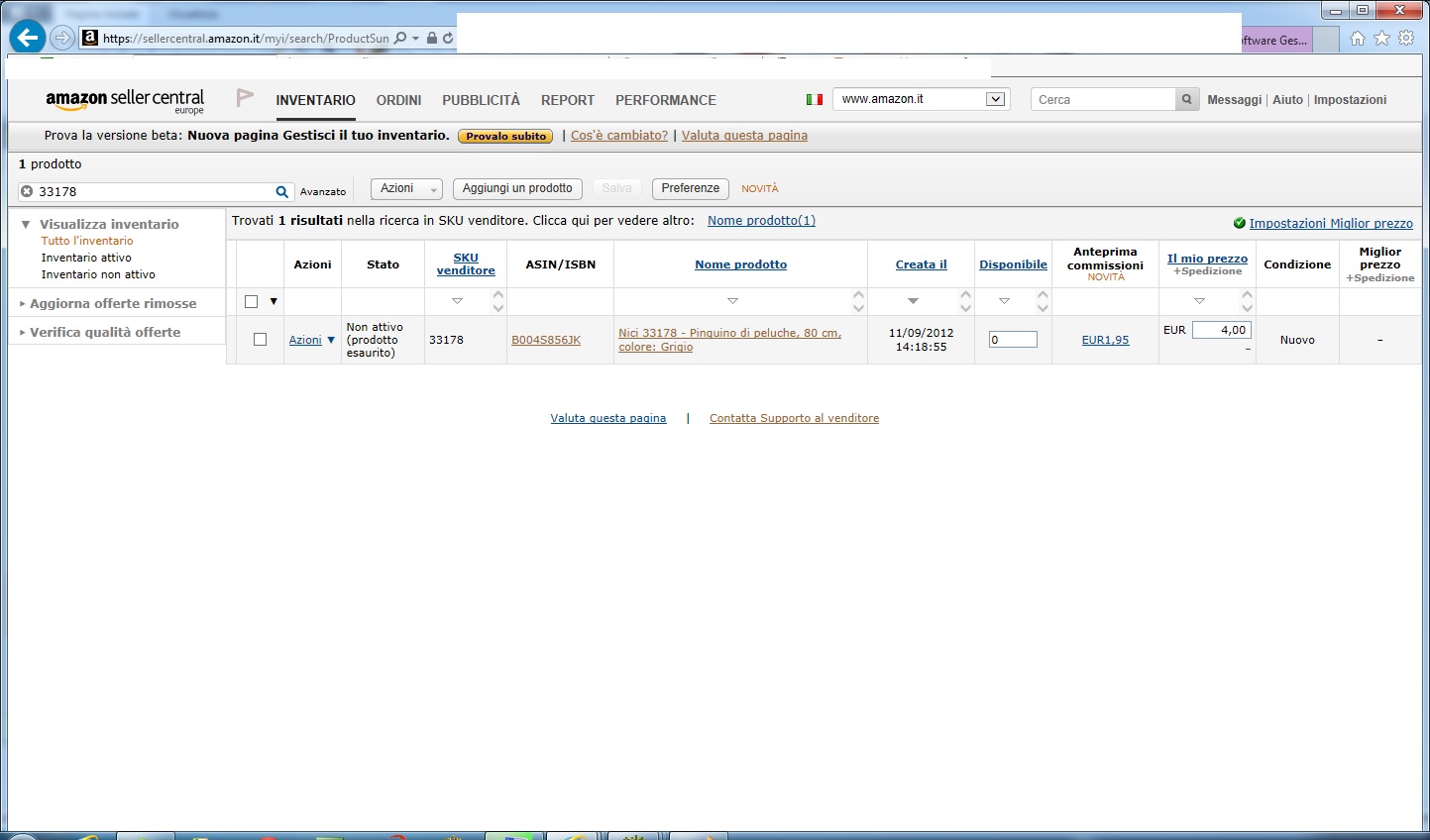Viewport: 1430px width, 840px height.
Task: Run SKU search with the blue magnifier icon
Action: click(282, 192)
